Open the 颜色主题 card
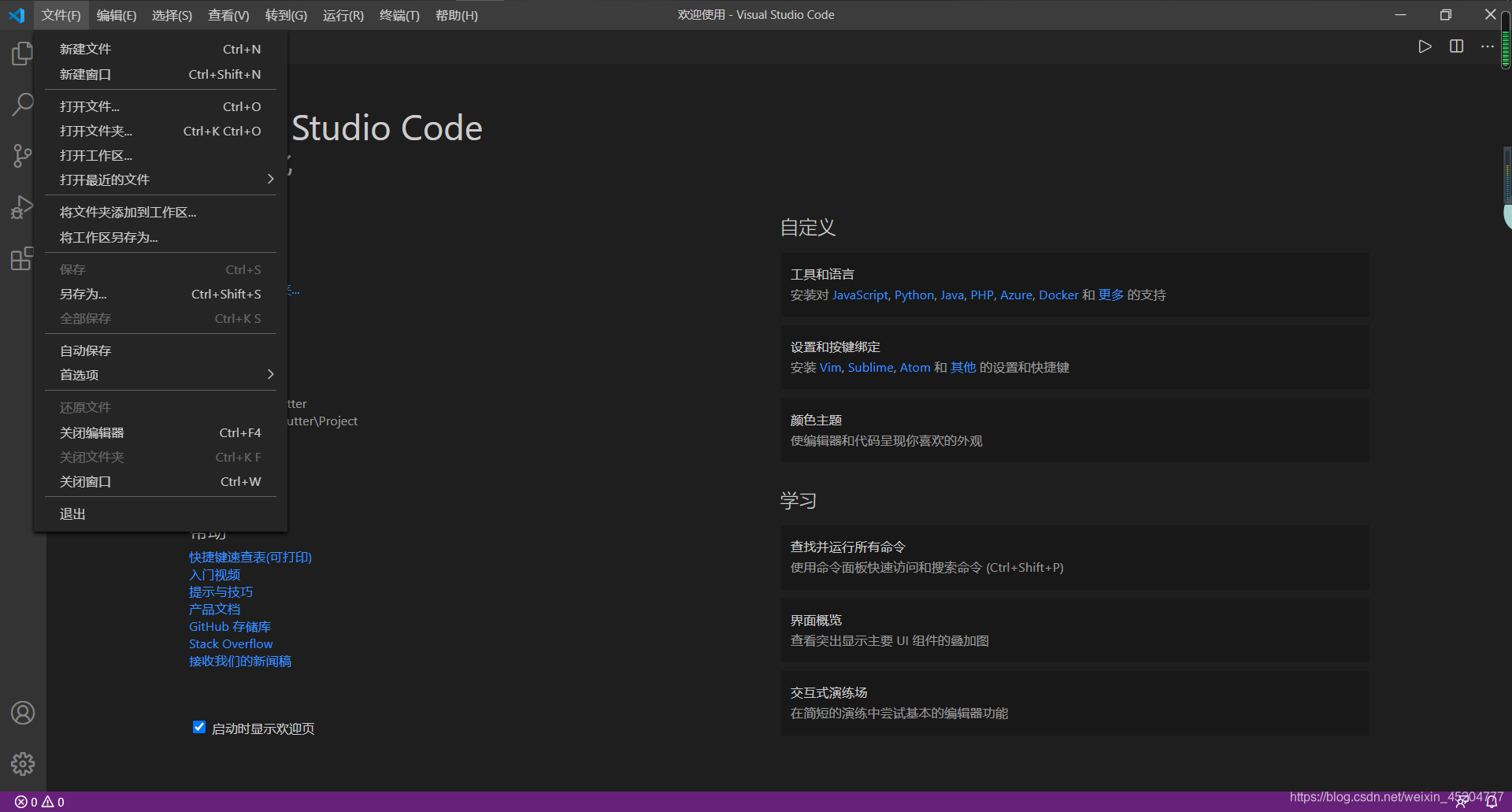This screenshot has width=1512, height=812. [1075, 430]
